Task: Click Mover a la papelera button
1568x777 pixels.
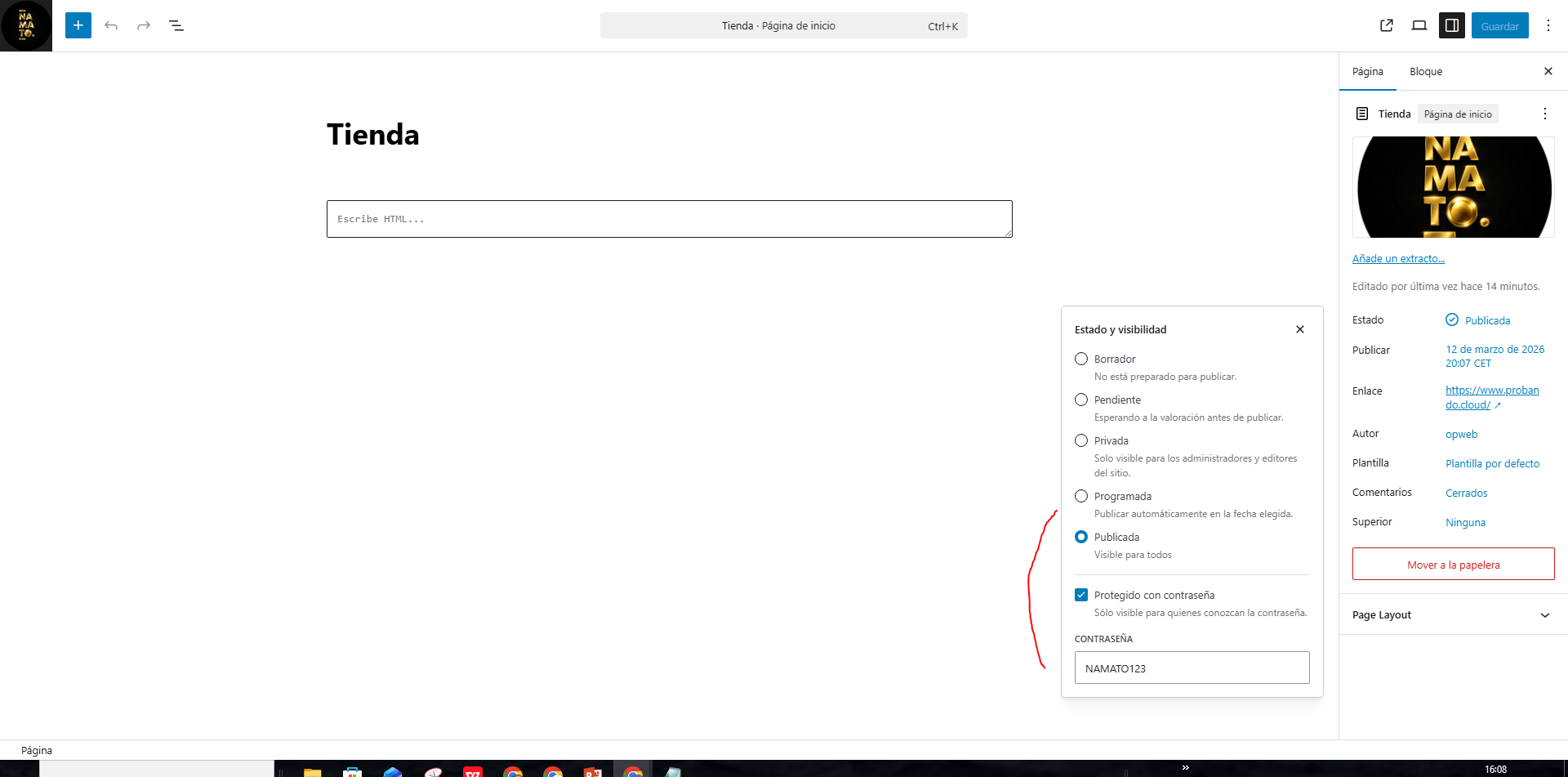Action: click(x=1453, y=564)
